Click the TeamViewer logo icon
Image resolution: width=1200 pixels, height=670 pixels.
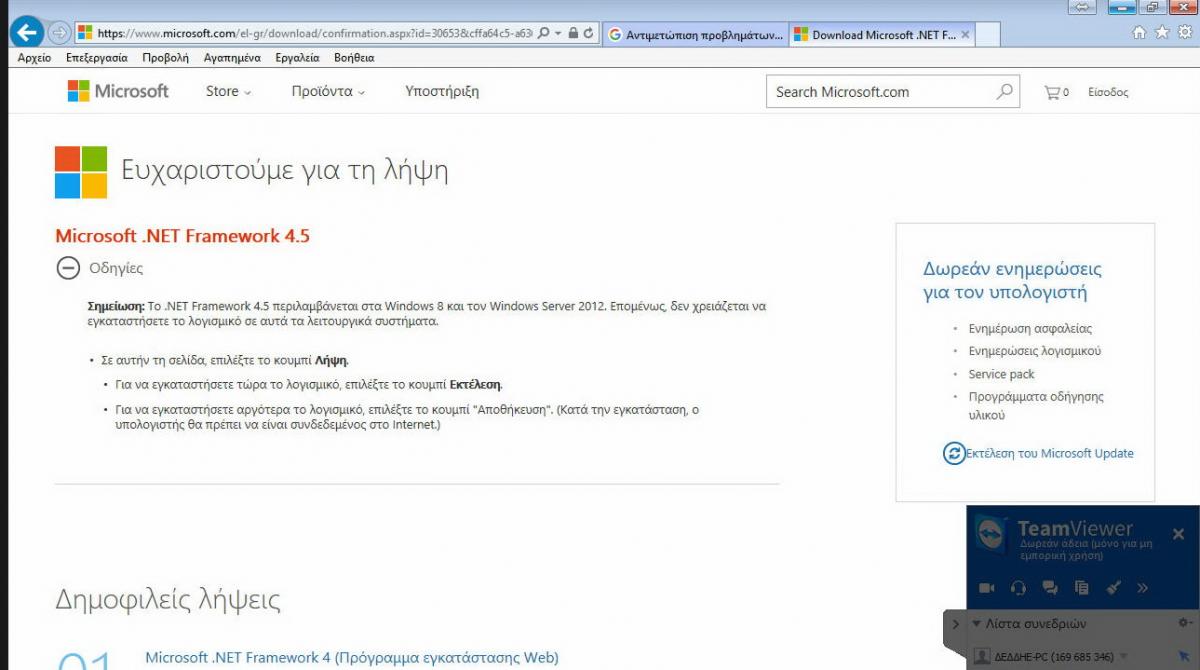(x=991, y=533)
